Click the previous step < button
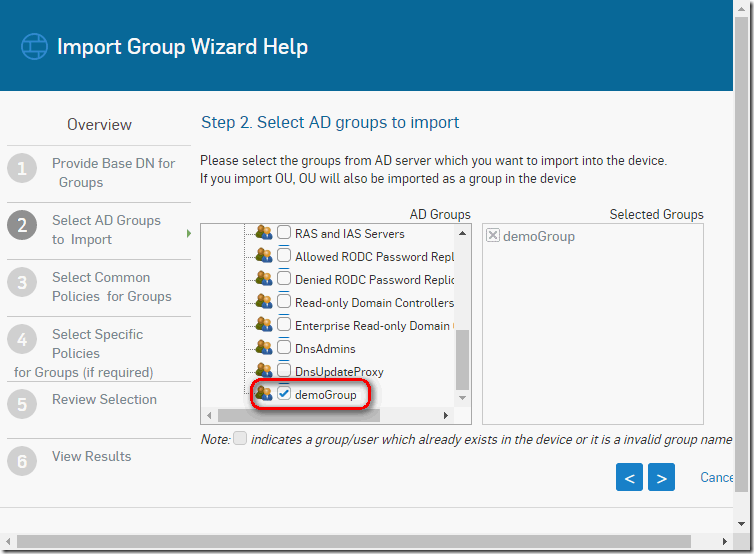 (x=629, y=477)
